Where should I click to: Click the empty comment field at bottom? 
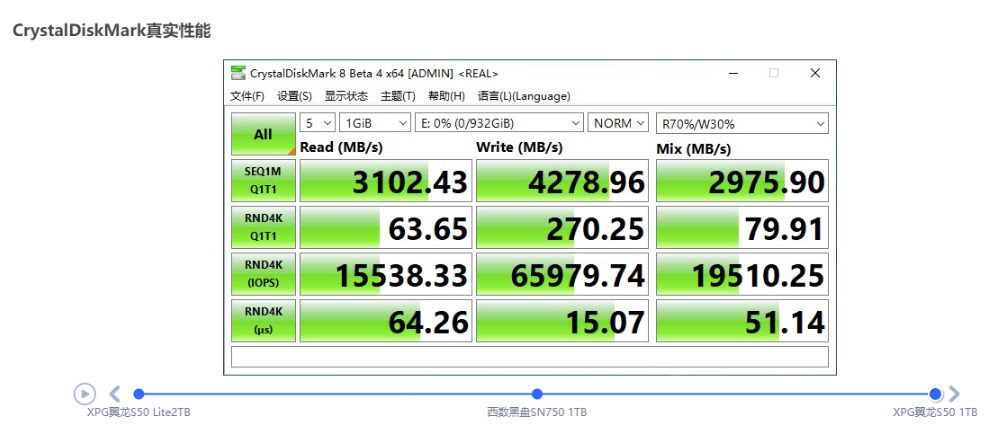pyautogui.click(x=530, y=357)
